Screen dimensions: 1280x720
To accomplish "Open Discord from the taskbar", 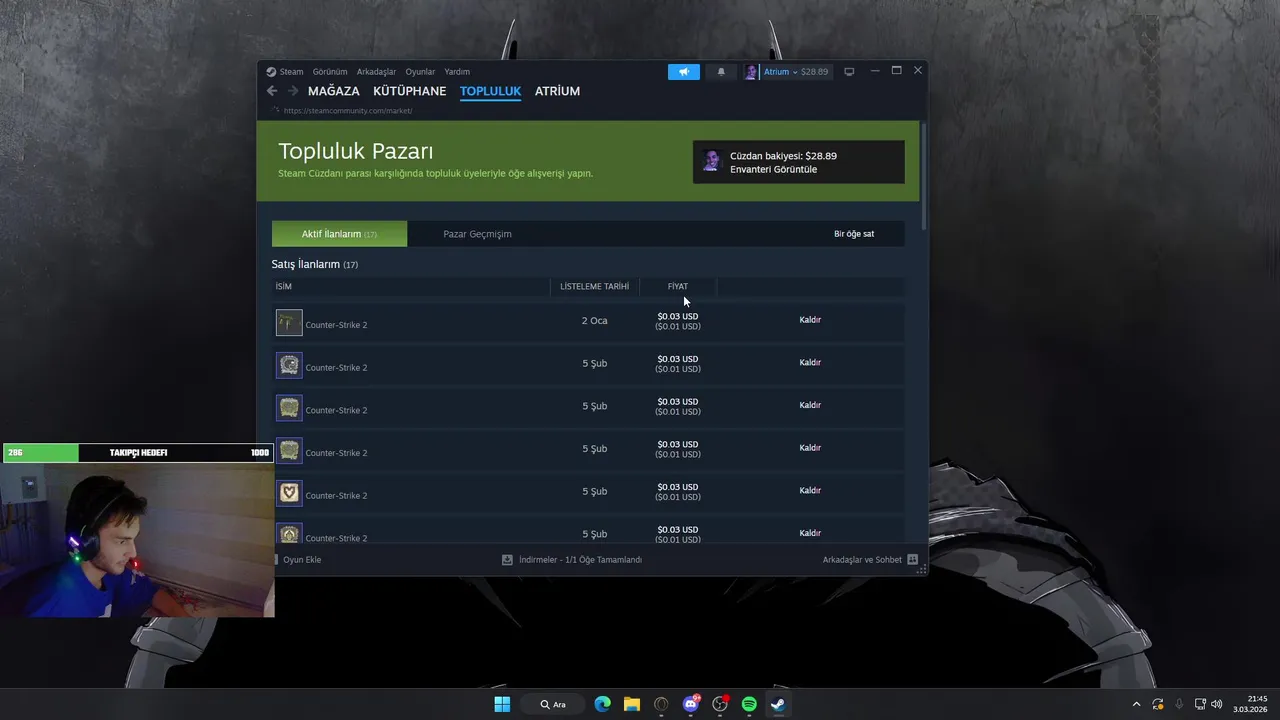I will pyautogui.click(x=691, y=704).
